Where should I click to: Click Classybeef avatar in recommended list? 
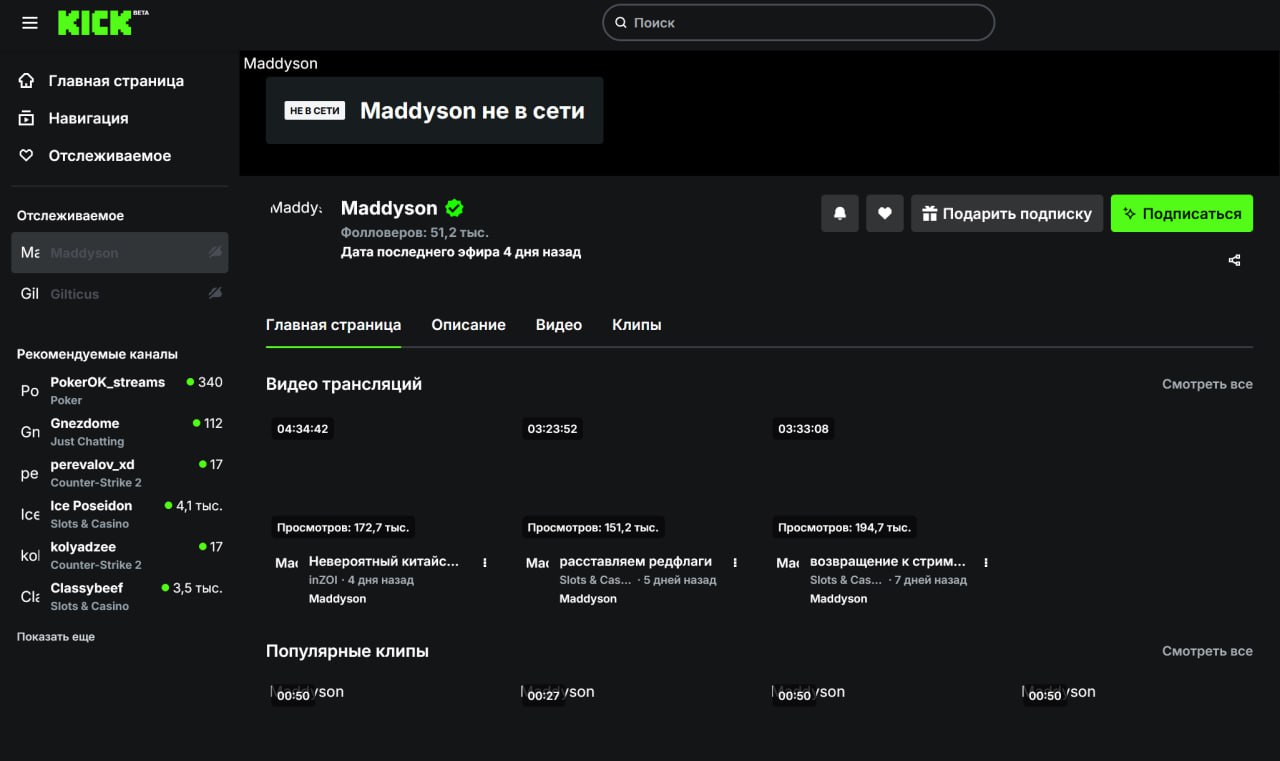30,596
